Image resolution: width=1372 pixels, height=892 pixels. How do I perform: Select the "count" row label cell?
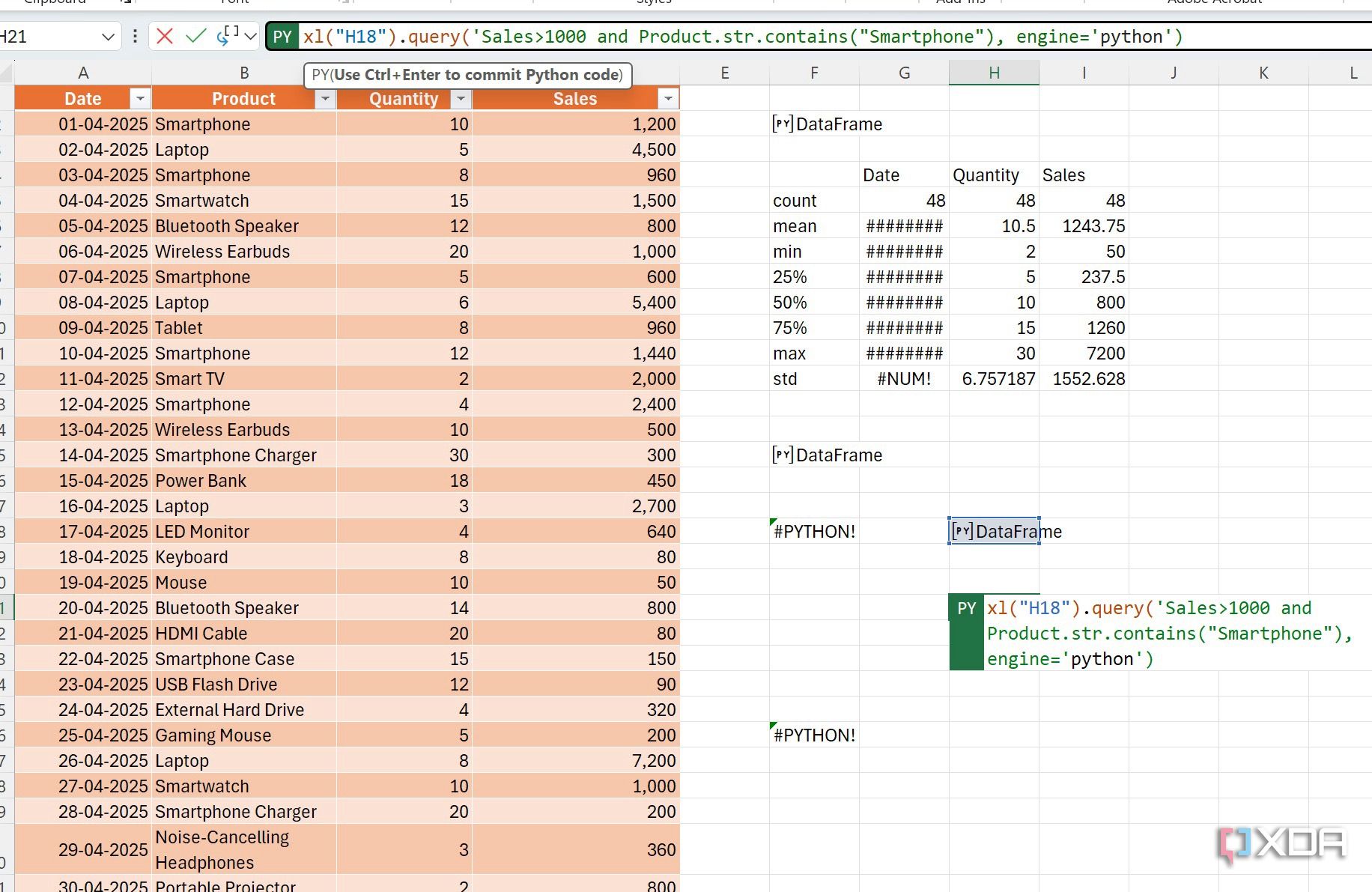814,201
